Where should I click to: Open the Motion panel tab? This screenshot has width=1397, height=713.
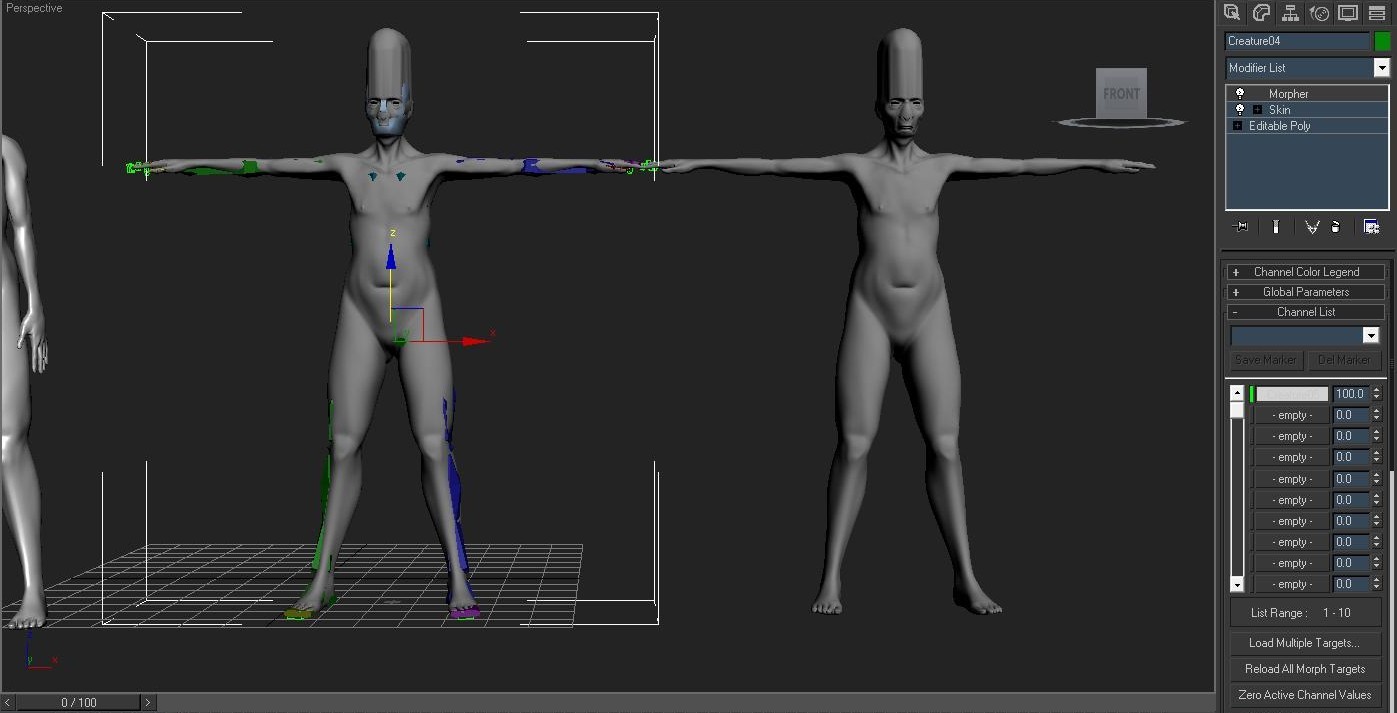1319,13
